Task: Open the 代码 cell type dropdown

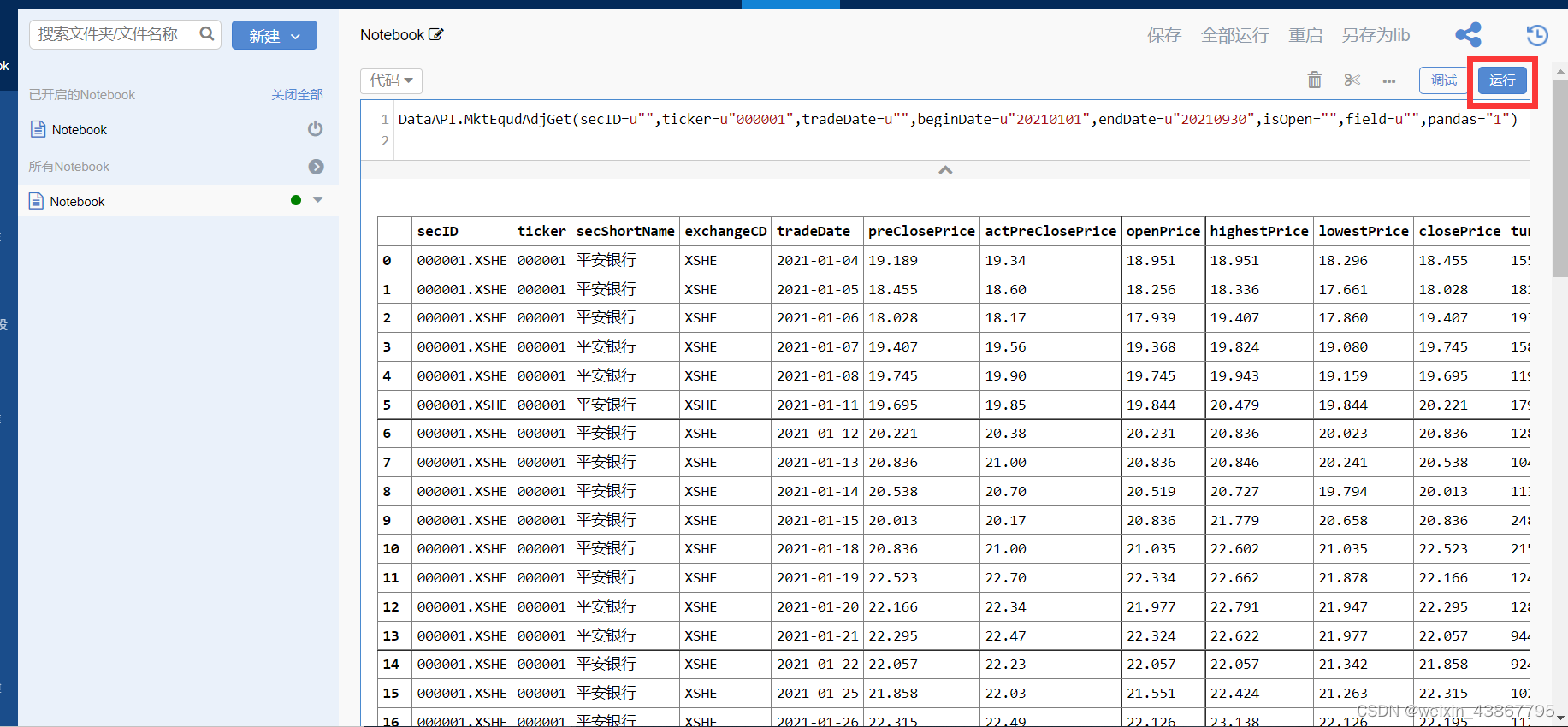Action: click(x=392, y=80)
